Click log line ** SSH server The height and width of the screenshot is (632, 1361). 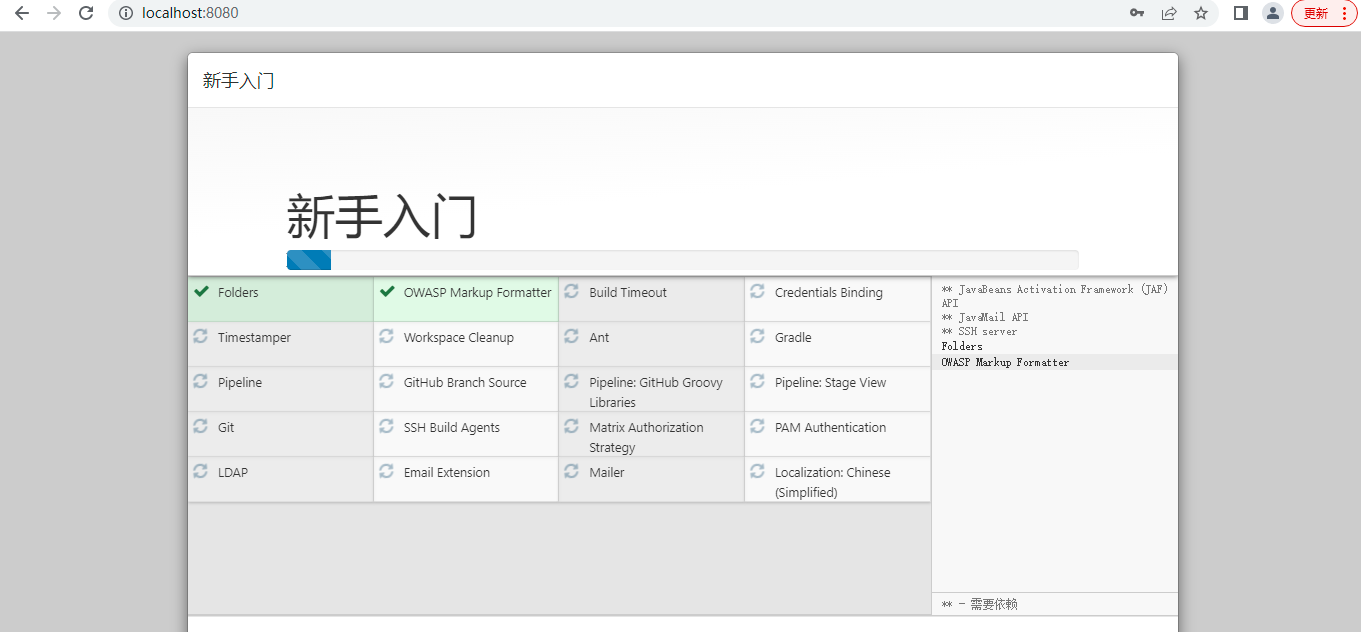tap(979, 331)
